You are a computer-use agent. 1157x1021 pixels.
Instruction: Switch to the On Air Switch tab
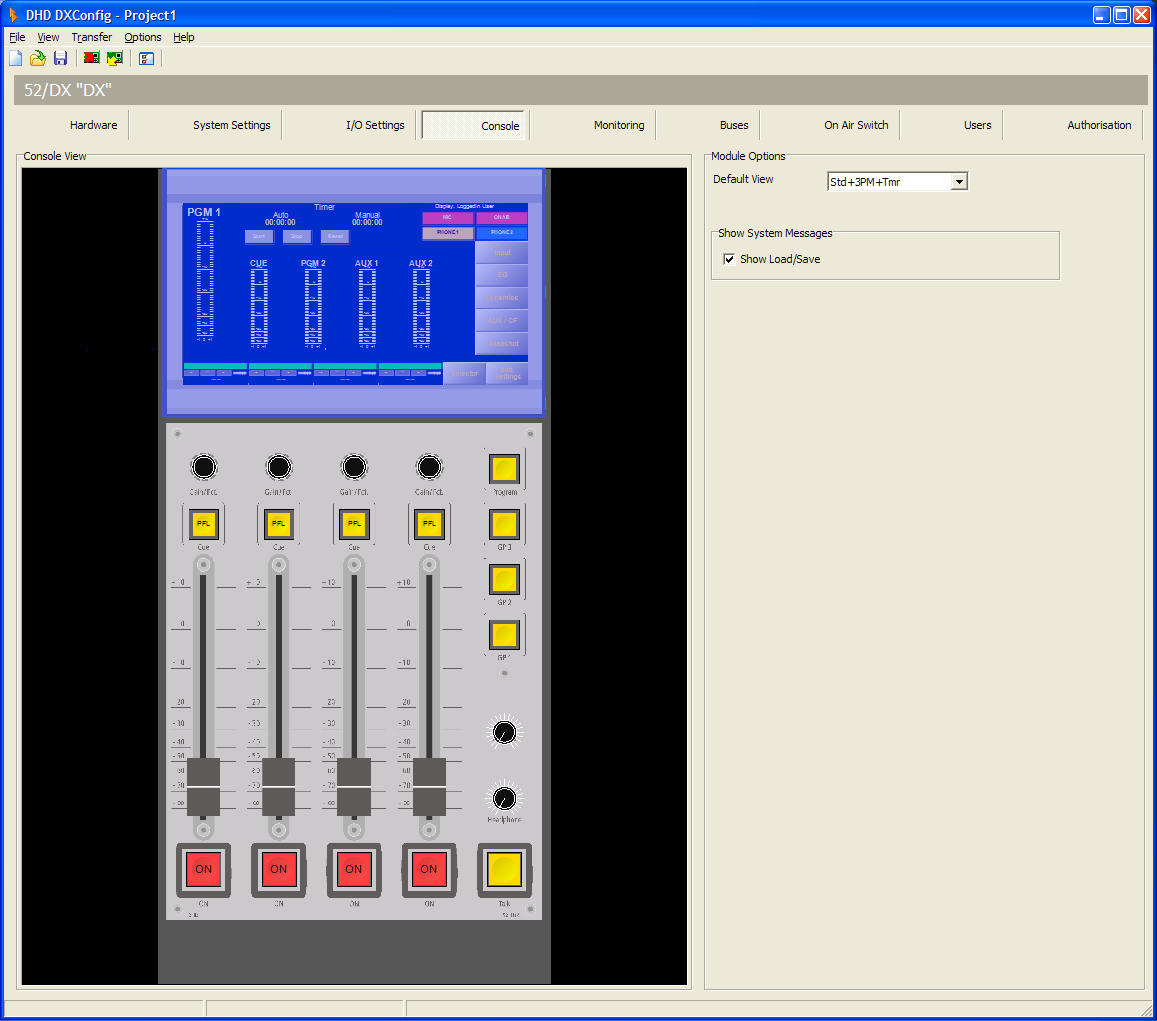[856, 125]
